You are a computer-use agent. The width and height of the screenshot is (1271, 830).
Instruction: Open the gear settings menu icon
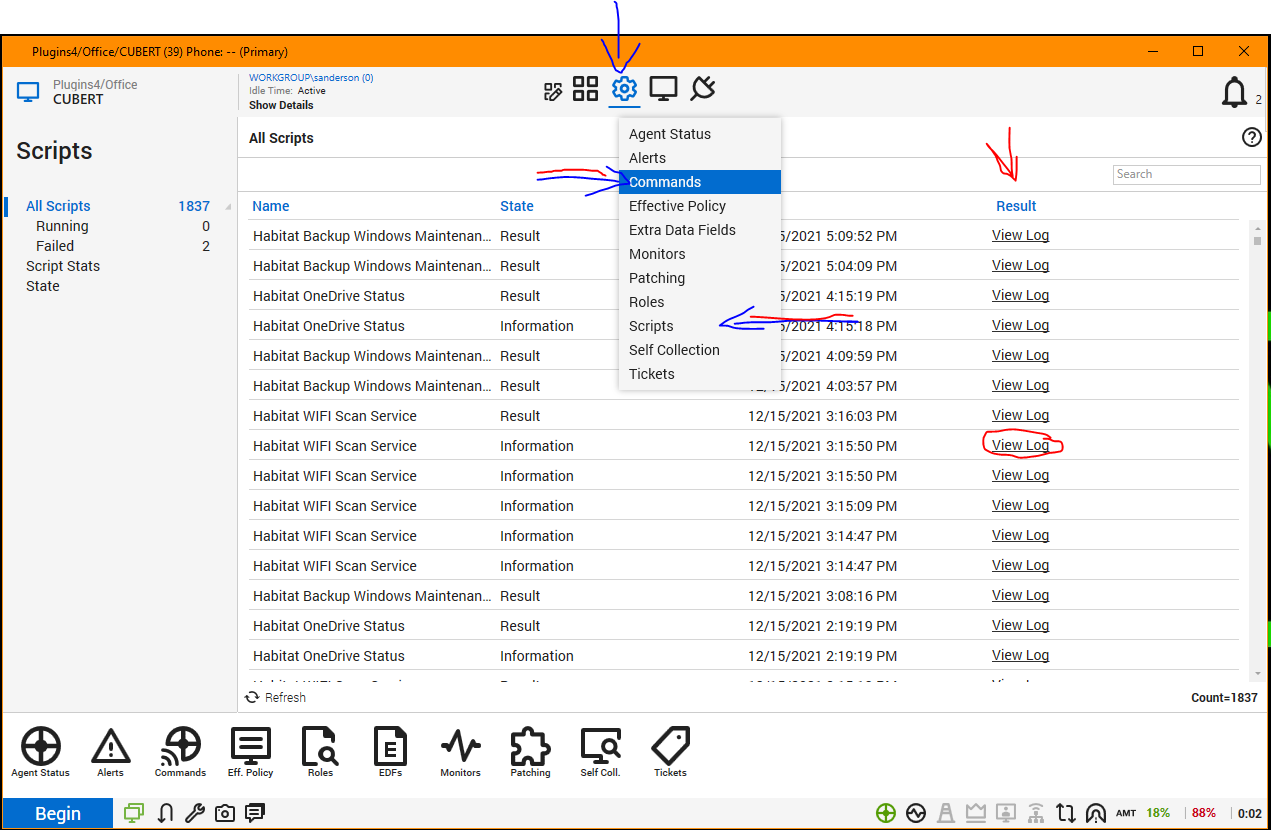(624, 89)
